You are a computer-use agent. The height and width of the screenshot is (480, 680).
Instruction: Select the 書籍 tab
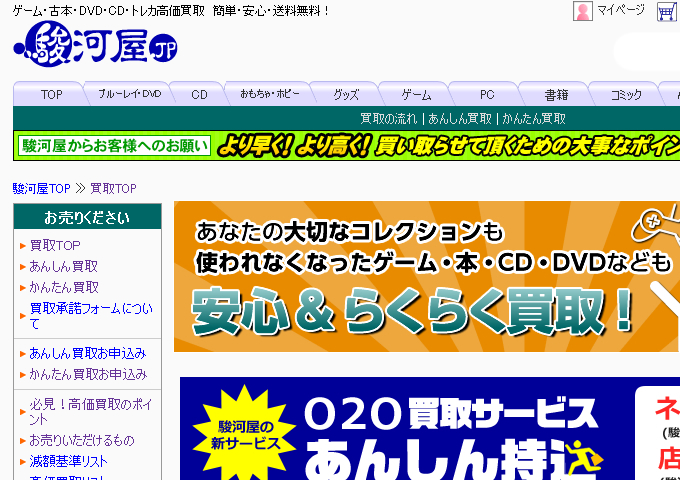pyautogui.click(x=556, y=94)
